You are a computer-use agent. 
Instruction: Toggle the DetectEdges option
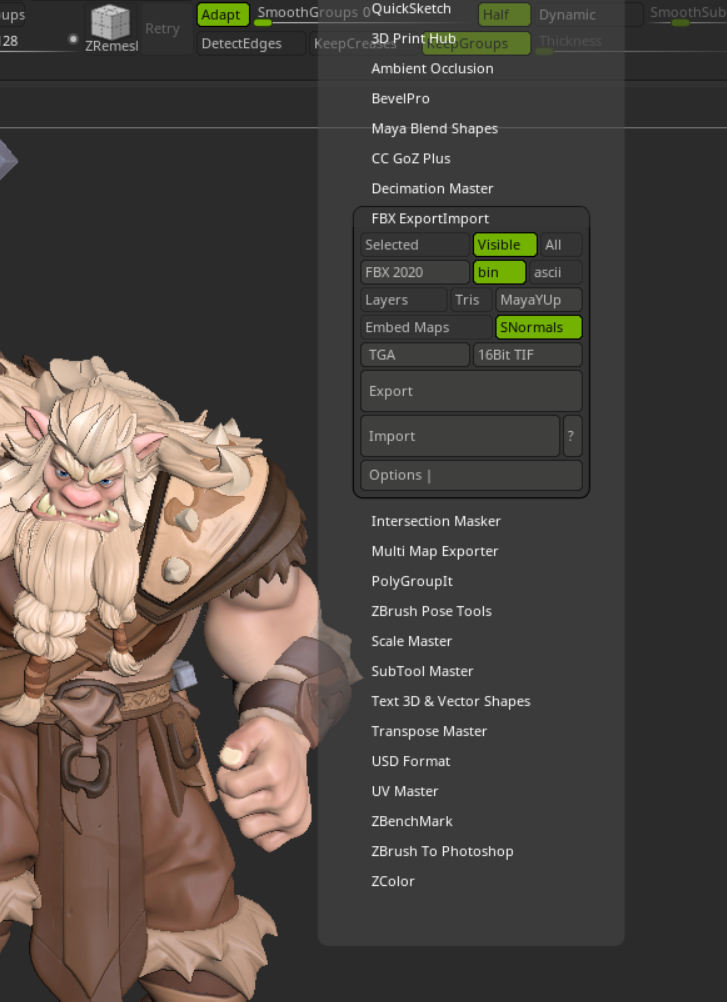250,43
